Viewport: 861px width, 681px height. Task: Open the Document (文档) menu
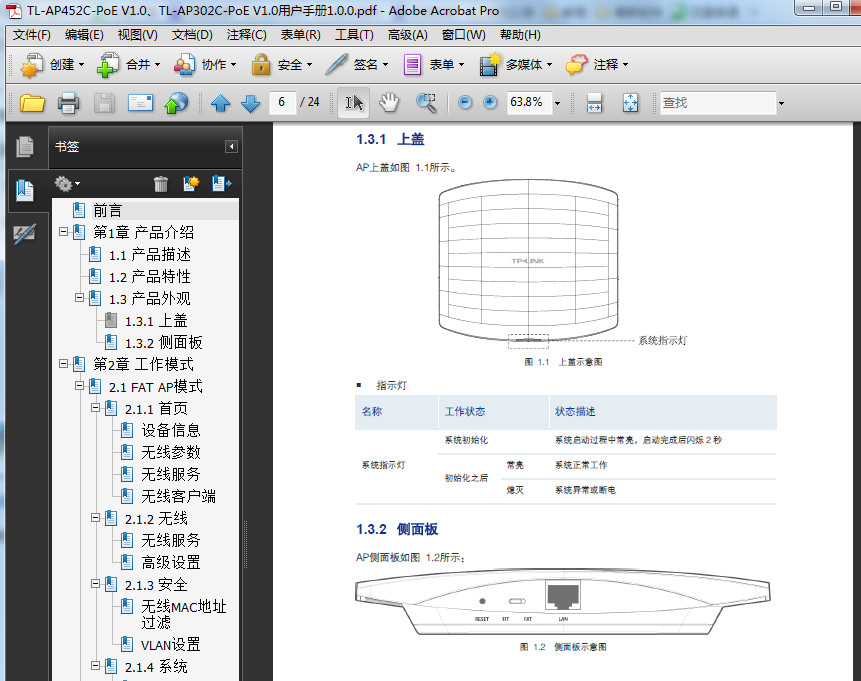192,35
